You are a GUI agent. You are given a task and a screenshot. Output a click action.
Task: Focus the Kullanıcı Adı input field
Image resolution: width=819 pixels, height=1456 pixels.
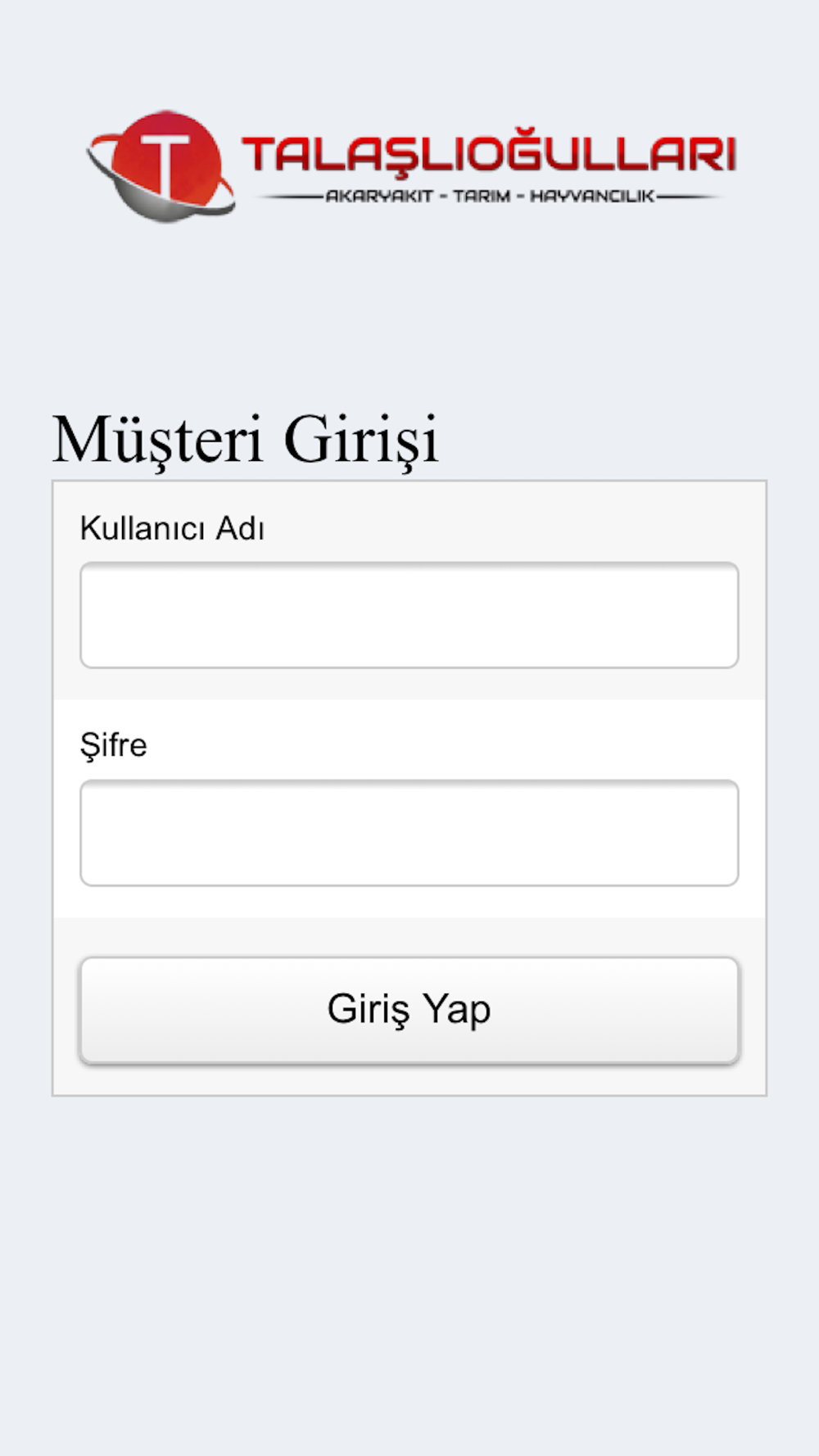click(409, 615)
